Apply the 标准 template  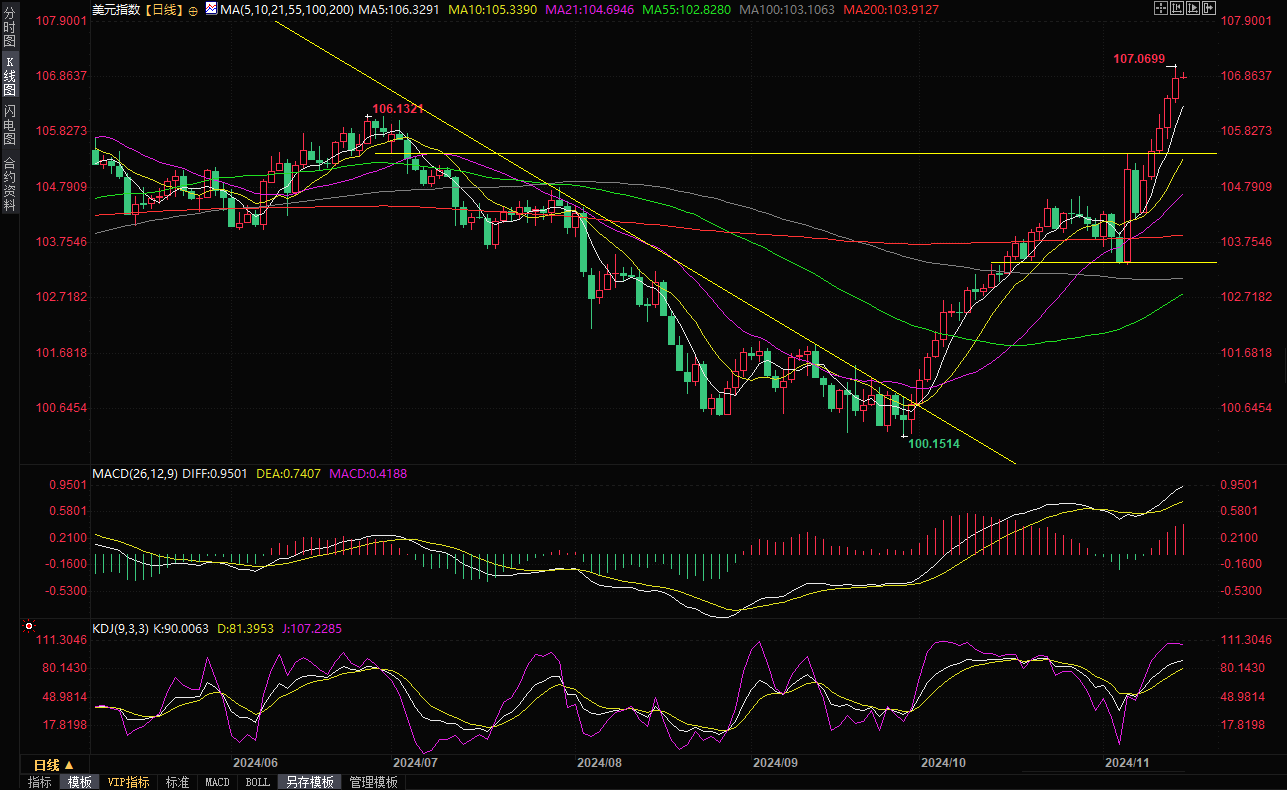(x=177, y=782)
